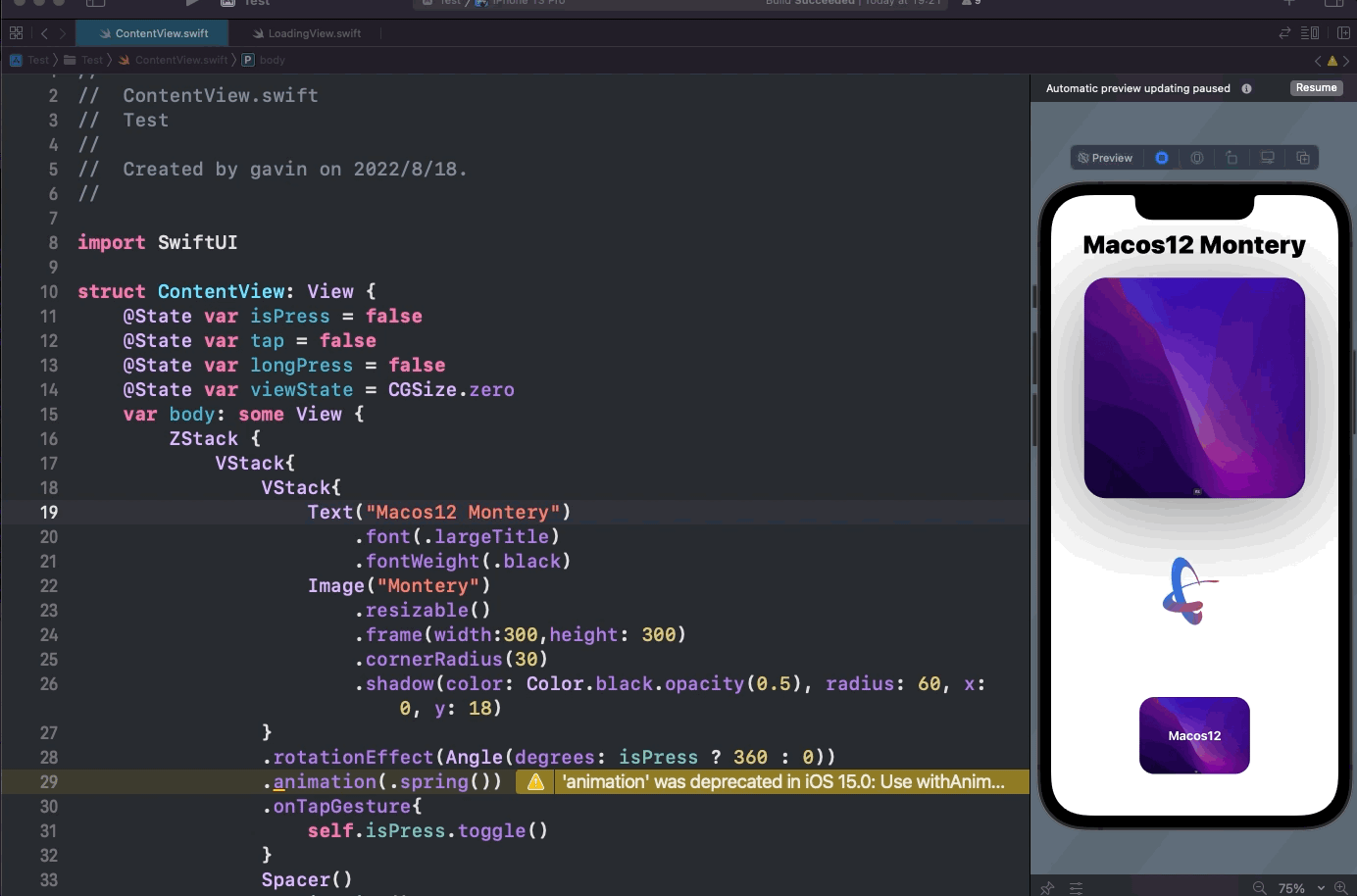This screenshot has height=896, width=1357.
Task: Click line number 19 in the gutter
Action: [49, 512]
